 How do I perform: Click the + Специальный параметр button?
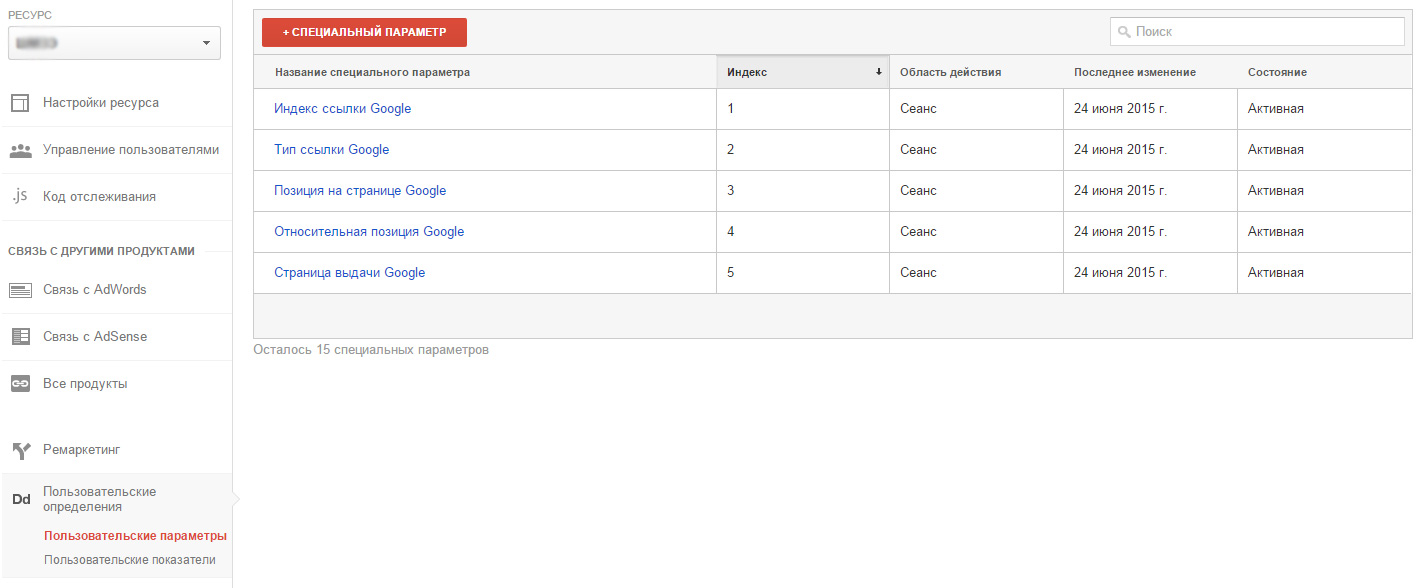point(364,32)
